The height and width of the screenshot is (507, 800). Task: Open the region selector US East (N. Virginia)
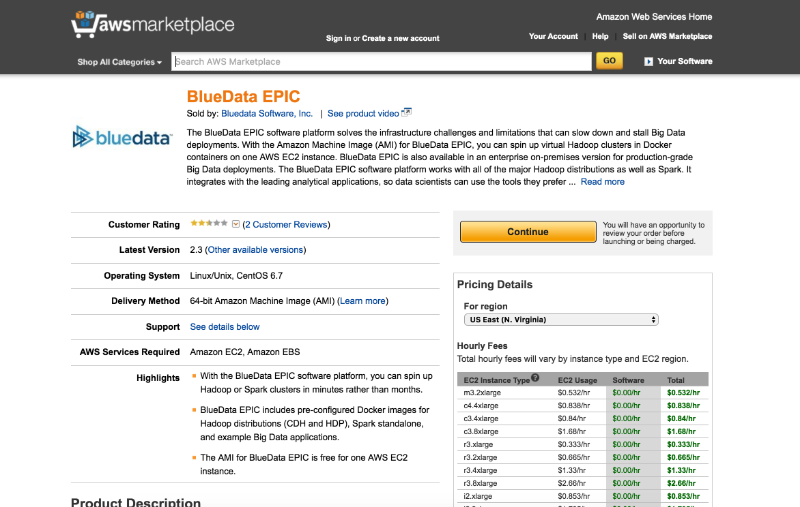click(x=561, y=320)
